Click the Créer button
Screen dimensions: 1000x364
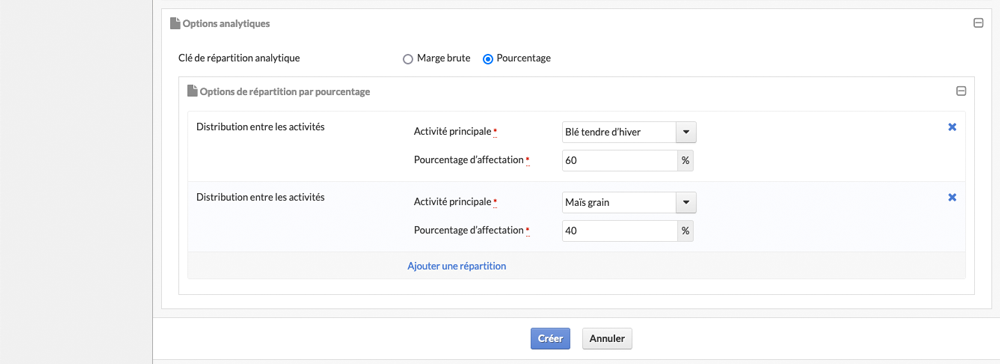click(550, 339)
